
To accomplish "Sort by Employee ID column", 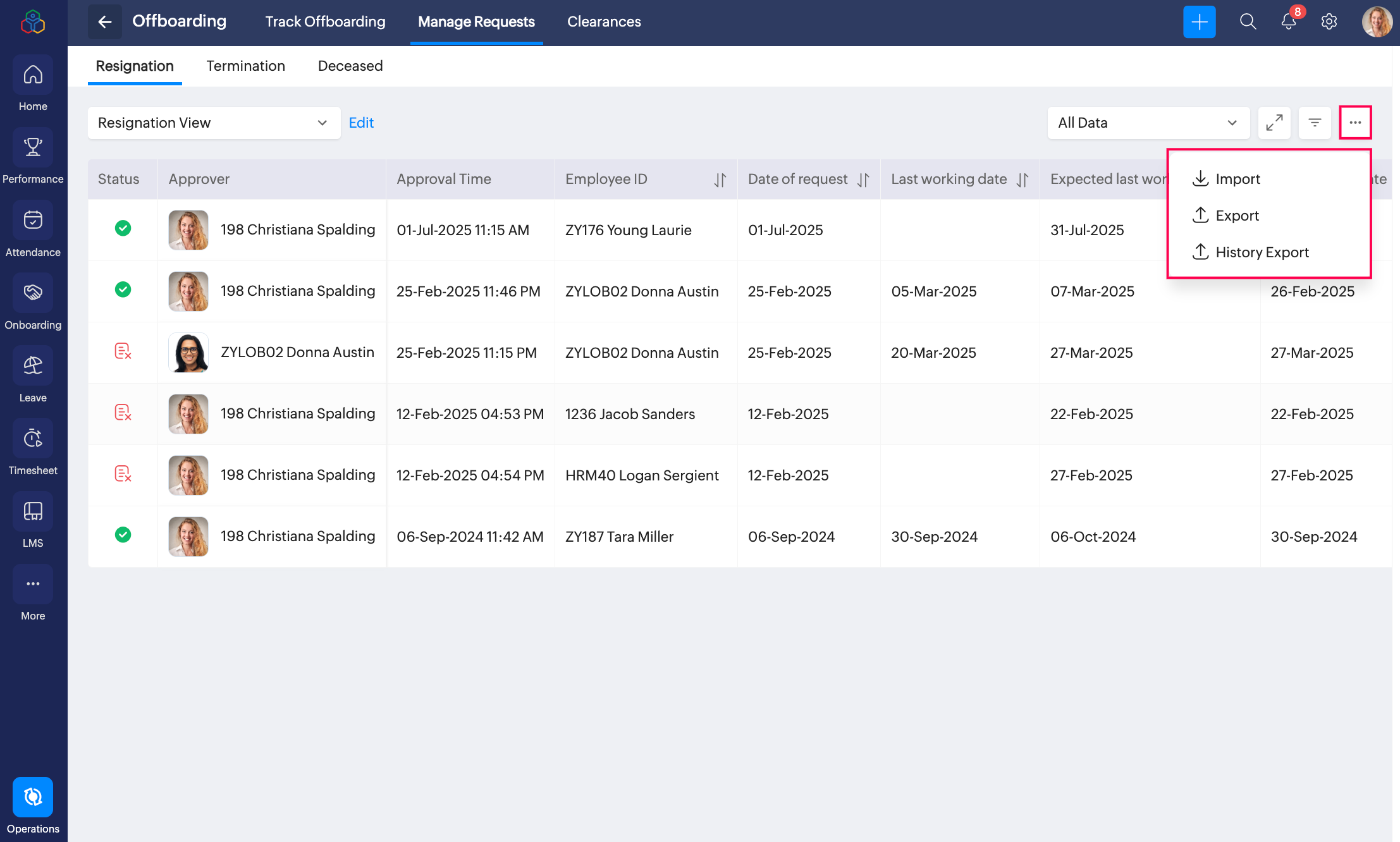I will pos(720,180).
